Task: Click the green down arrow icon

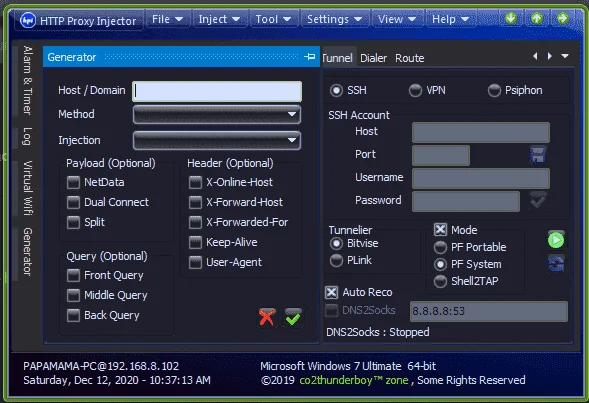Action: (x=511, y=18)
